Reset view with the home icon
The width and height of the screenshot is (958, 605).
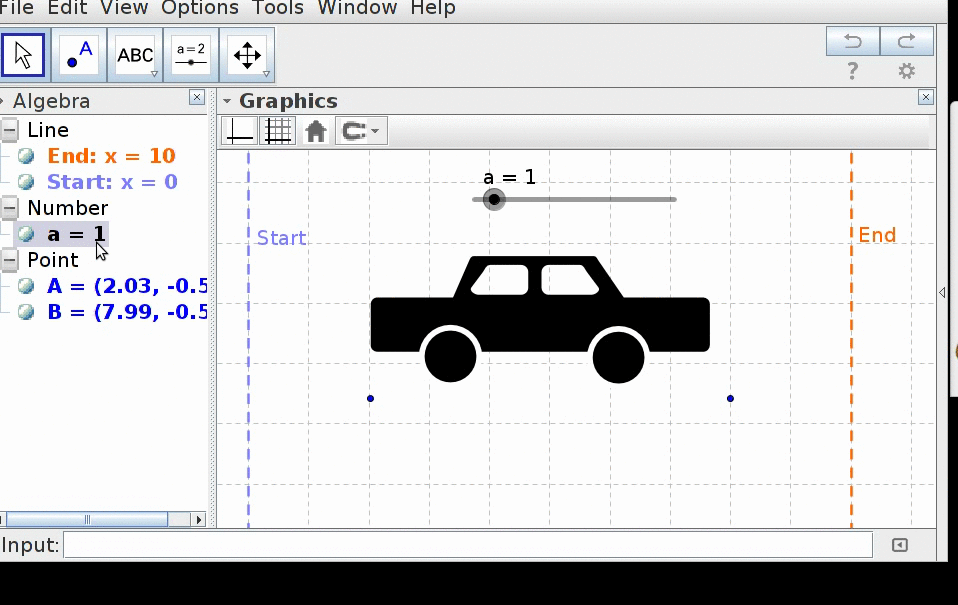pyautogui.click(x=316, y=131)
